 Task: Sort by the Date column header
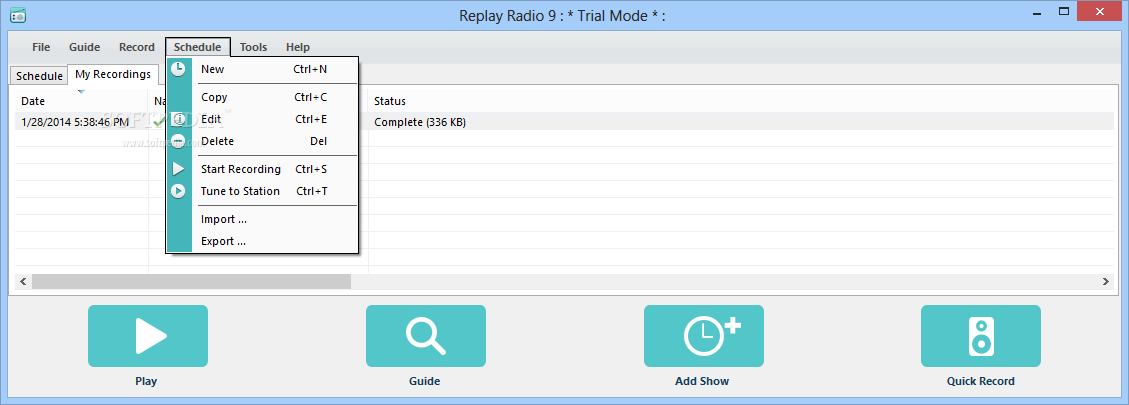pyautogui.click(x=81, y=101)
